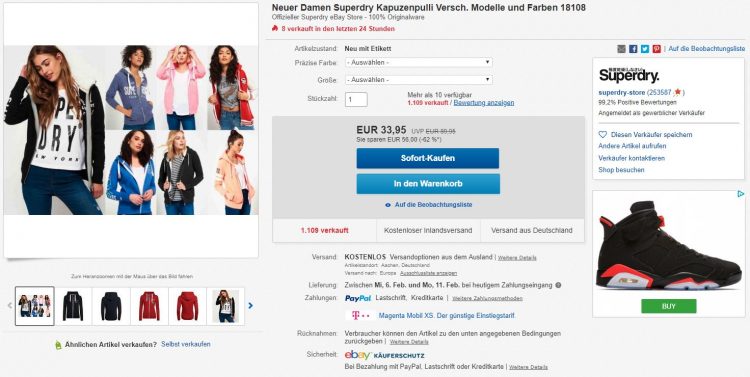Click previous arrow in thumbnail strip
The height and width of the screenshot is (377, 750).
[x=10, y=306]
